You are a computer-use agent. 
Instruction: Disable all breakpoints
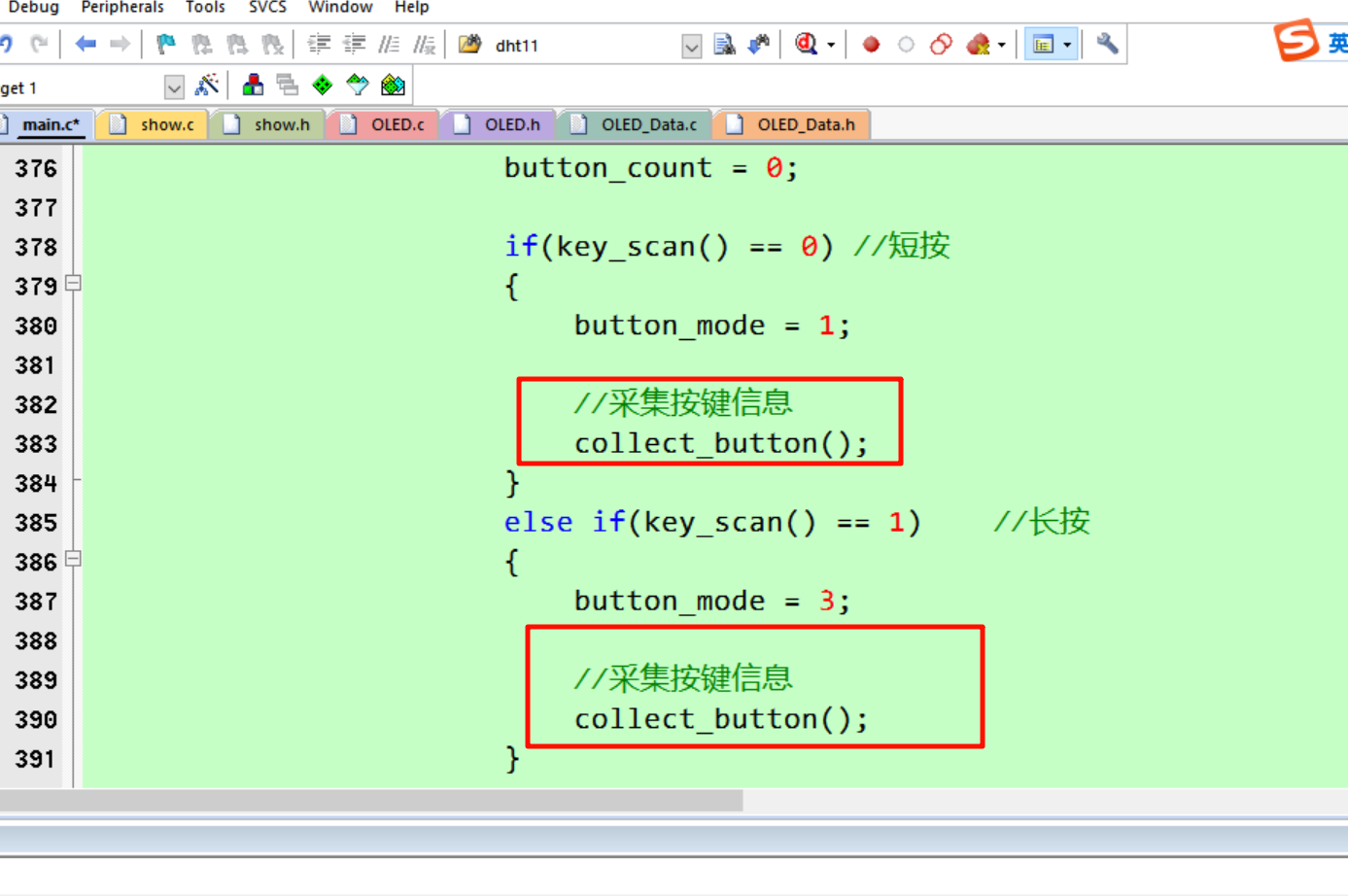(x=941, y=44)
